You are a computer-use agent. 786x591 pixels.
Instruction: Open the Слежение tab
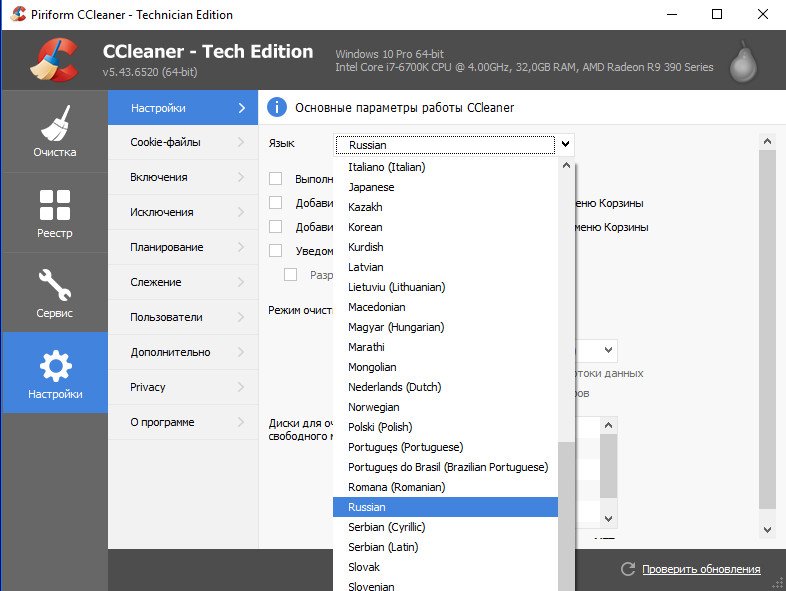click(x=183, y=282)
